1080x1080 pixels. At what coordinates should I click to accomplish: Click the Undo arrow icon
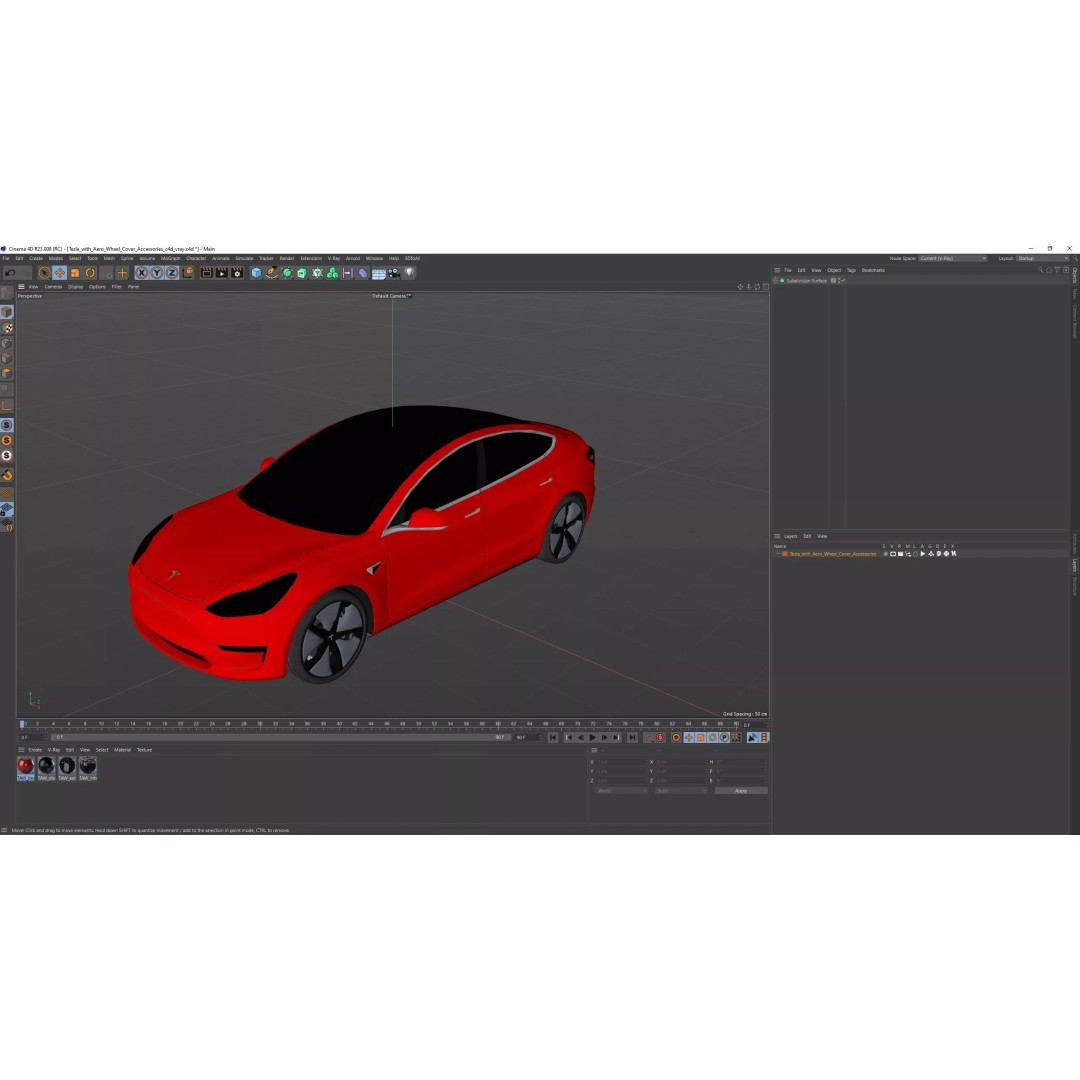[x=10, y=273]
